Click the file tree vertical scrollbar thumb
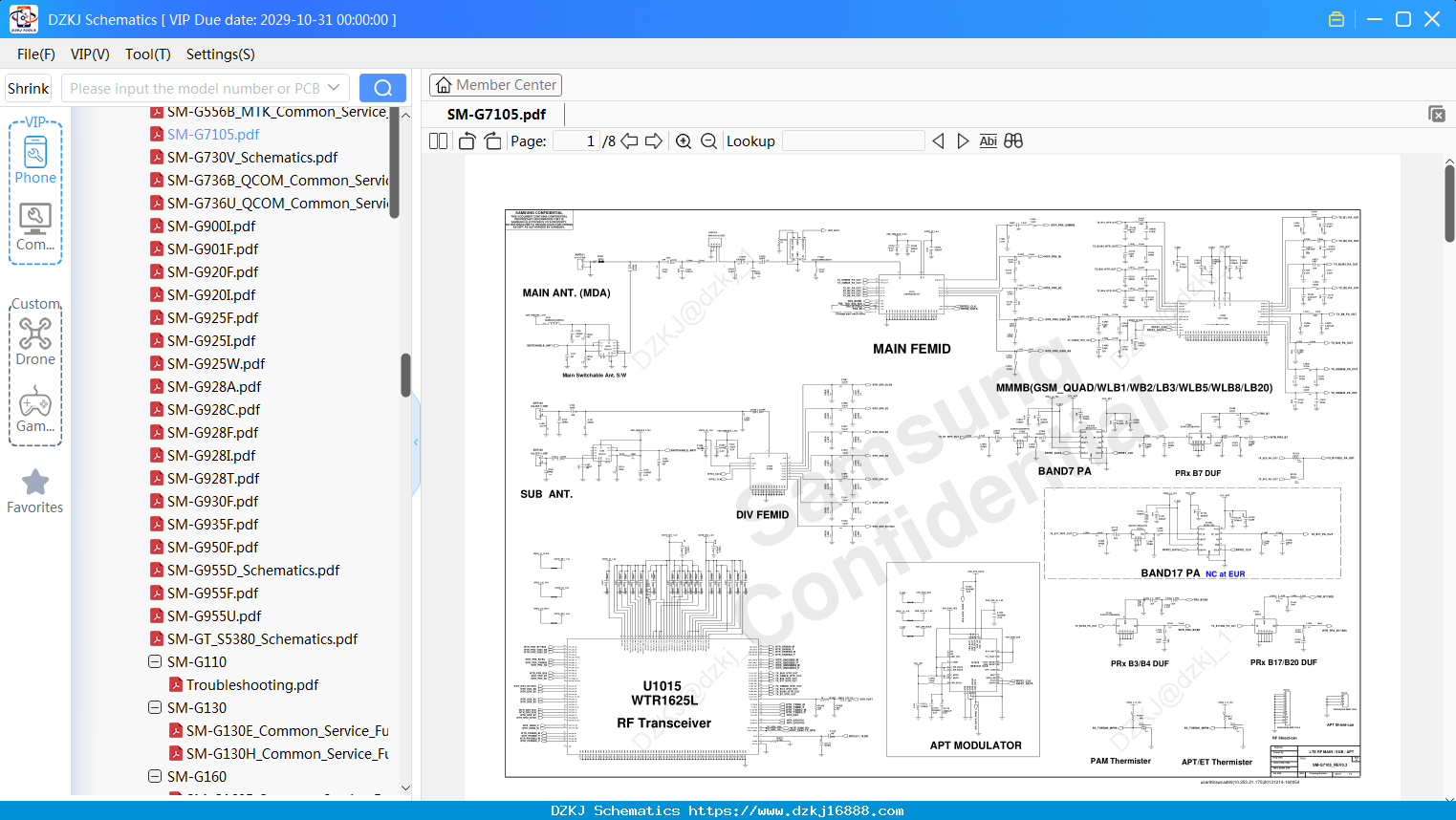This screenshot has width=1456, height=820. (405, 375)
